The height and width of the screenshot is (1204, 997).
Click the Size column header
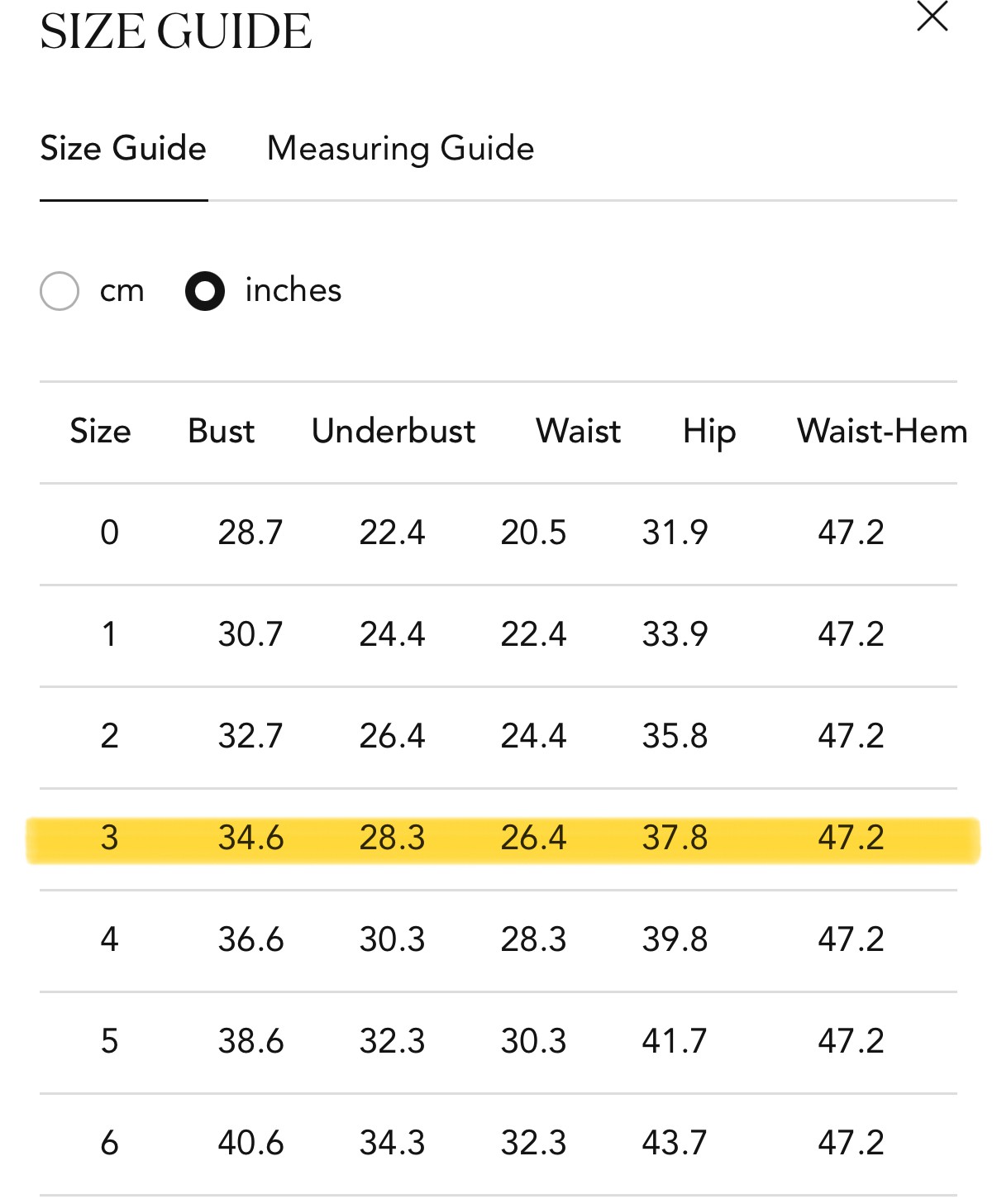pos(100,432)
